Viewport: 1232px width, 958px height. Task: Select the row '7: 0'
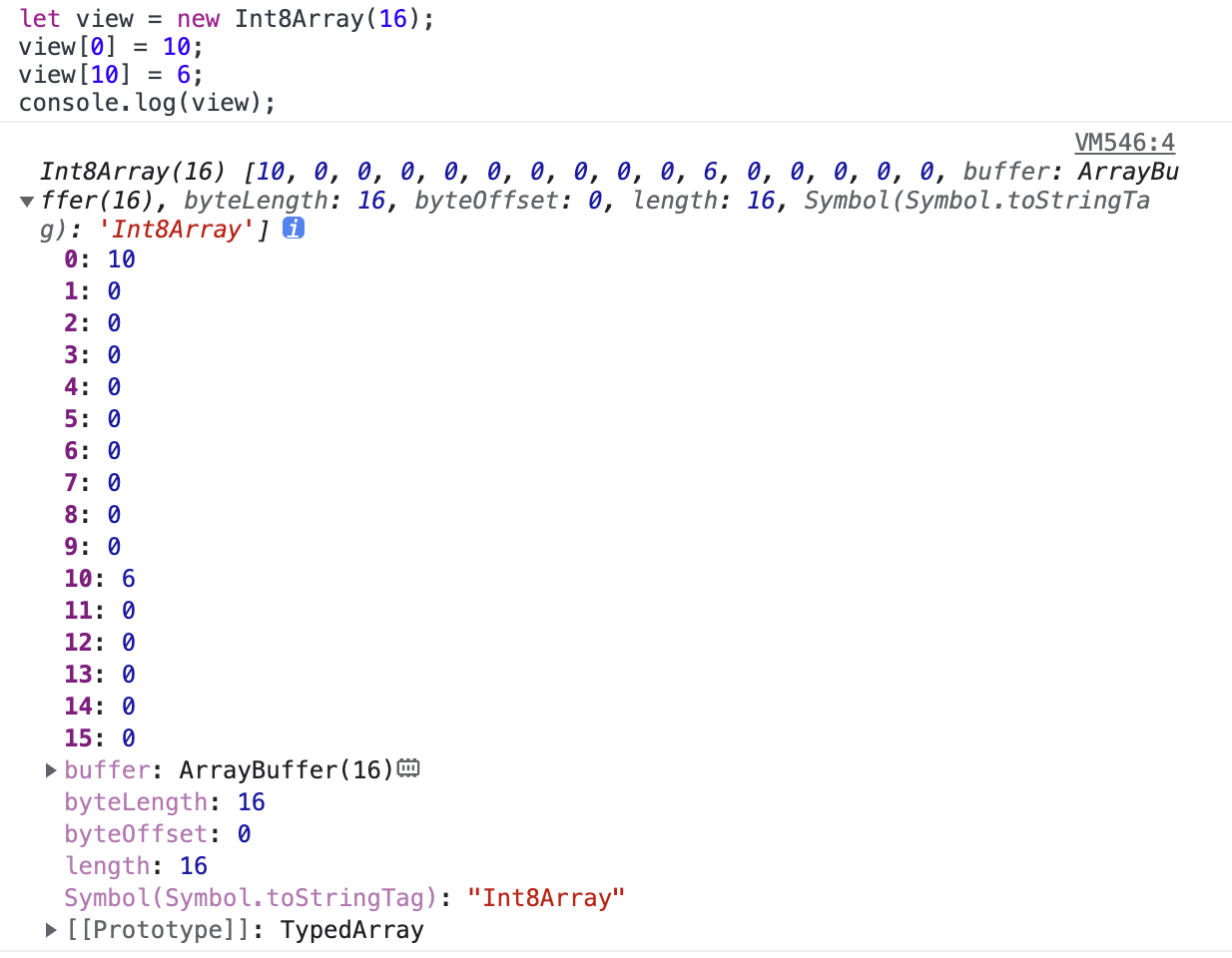[x=93, y=483]
